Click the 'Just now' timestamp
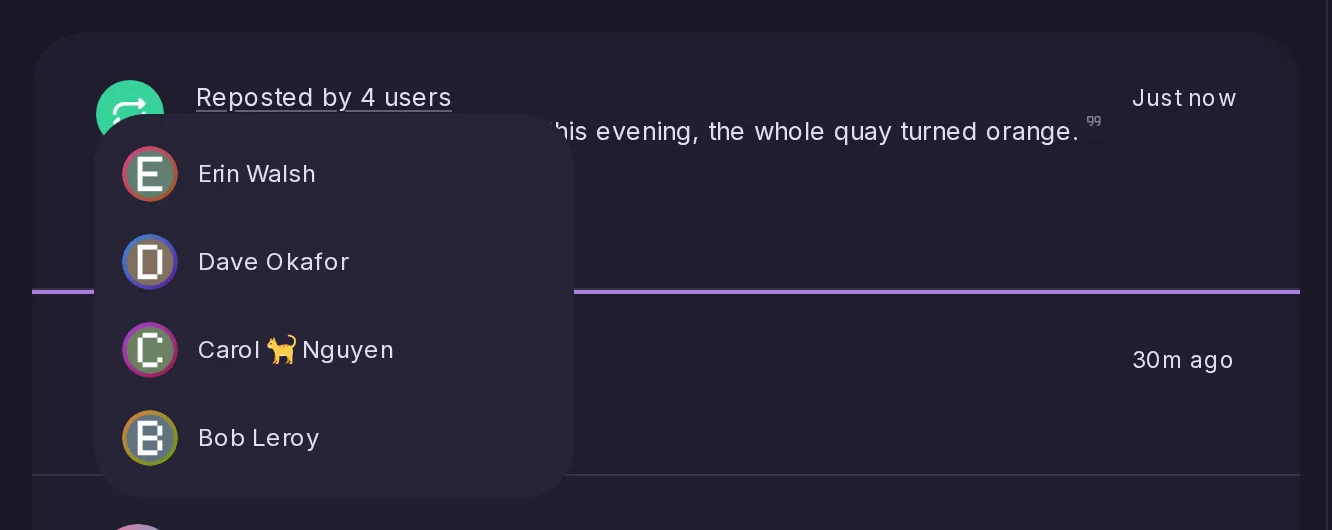The image size is (1332, 530). click(x=1184, y=98)
